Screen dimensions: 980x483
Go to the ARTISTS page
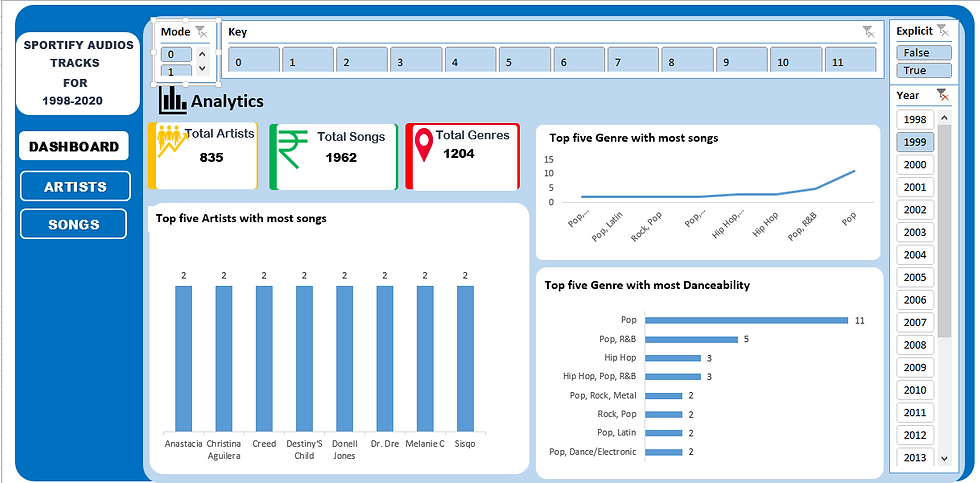click(75, 186)
